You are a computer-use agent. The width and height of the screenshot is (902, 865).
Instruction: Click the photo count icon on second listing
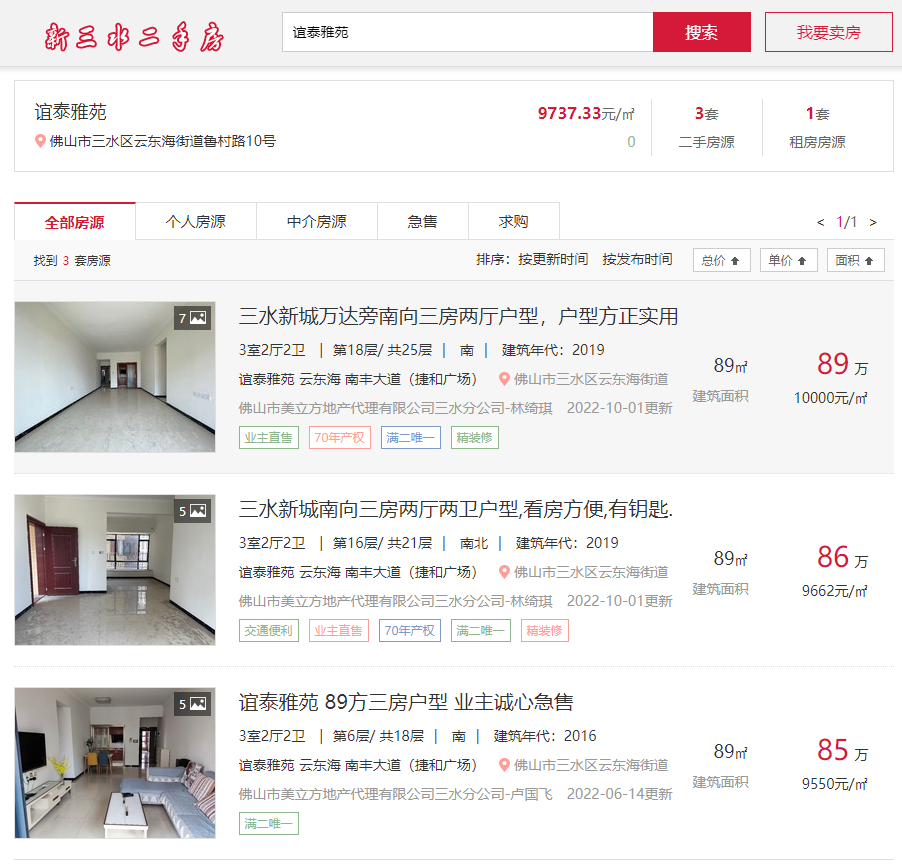click(192, 511)
